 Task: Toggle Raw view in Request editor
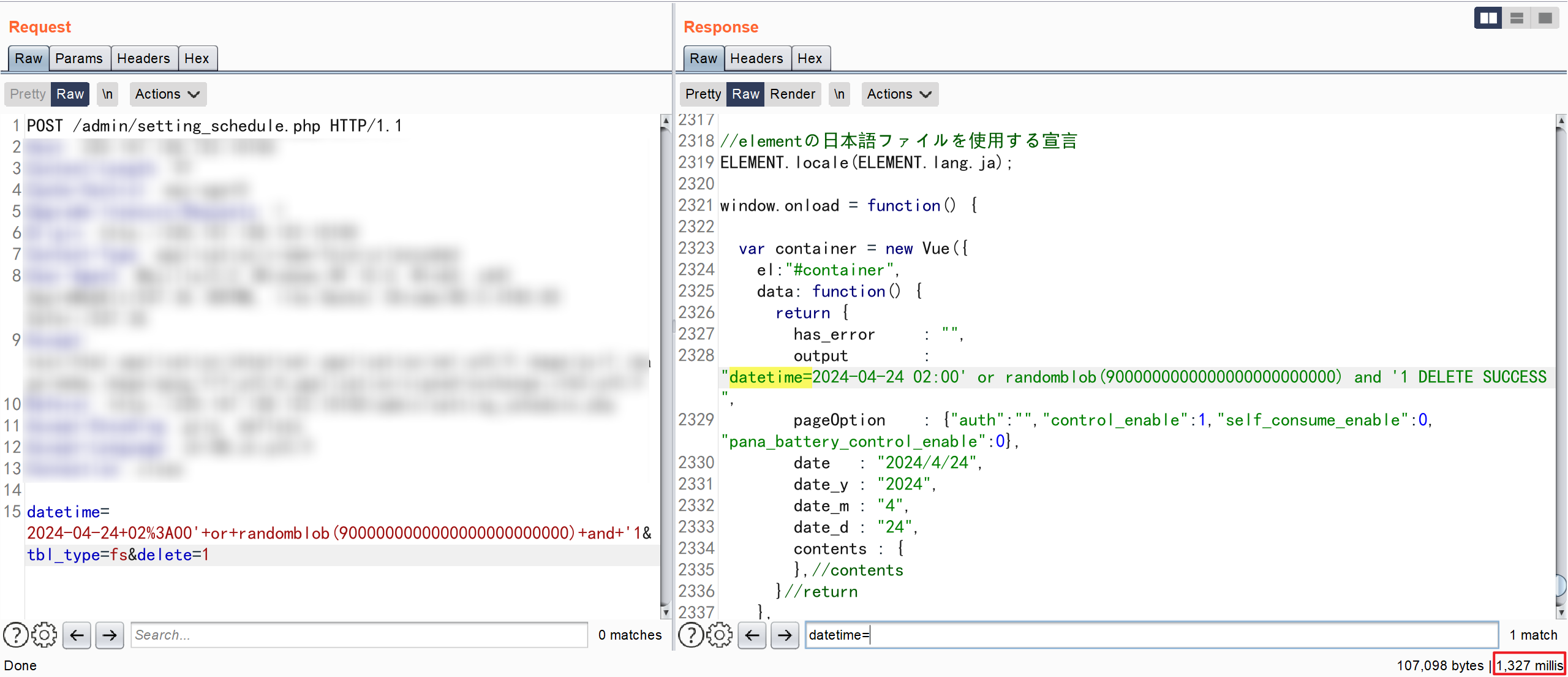pyautogui.click(x=70, y=94)
